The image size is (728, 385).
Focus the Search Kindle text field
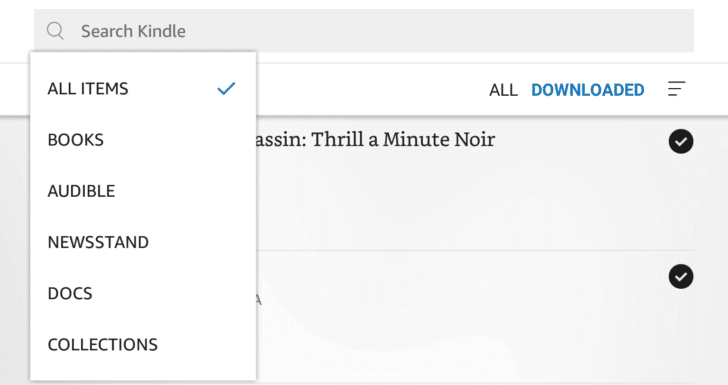pyautogui.click(x=364, y=31)
